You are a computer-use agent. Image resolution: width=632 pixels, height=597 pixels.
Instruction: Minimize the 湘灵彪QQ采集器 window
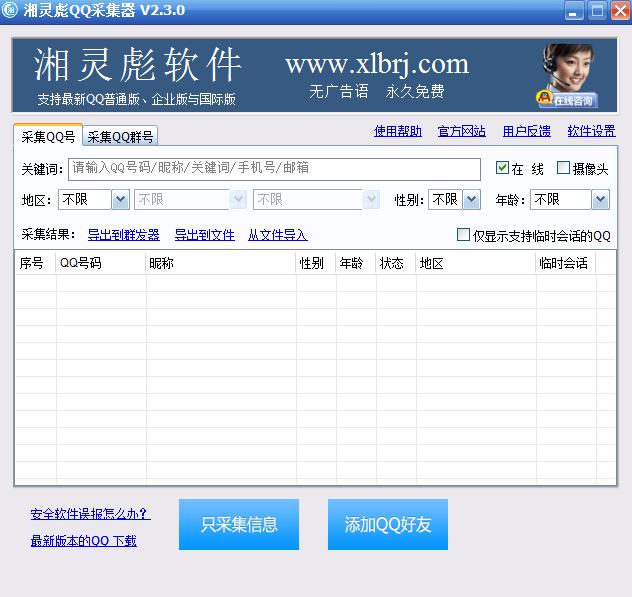tap(574, 11)
